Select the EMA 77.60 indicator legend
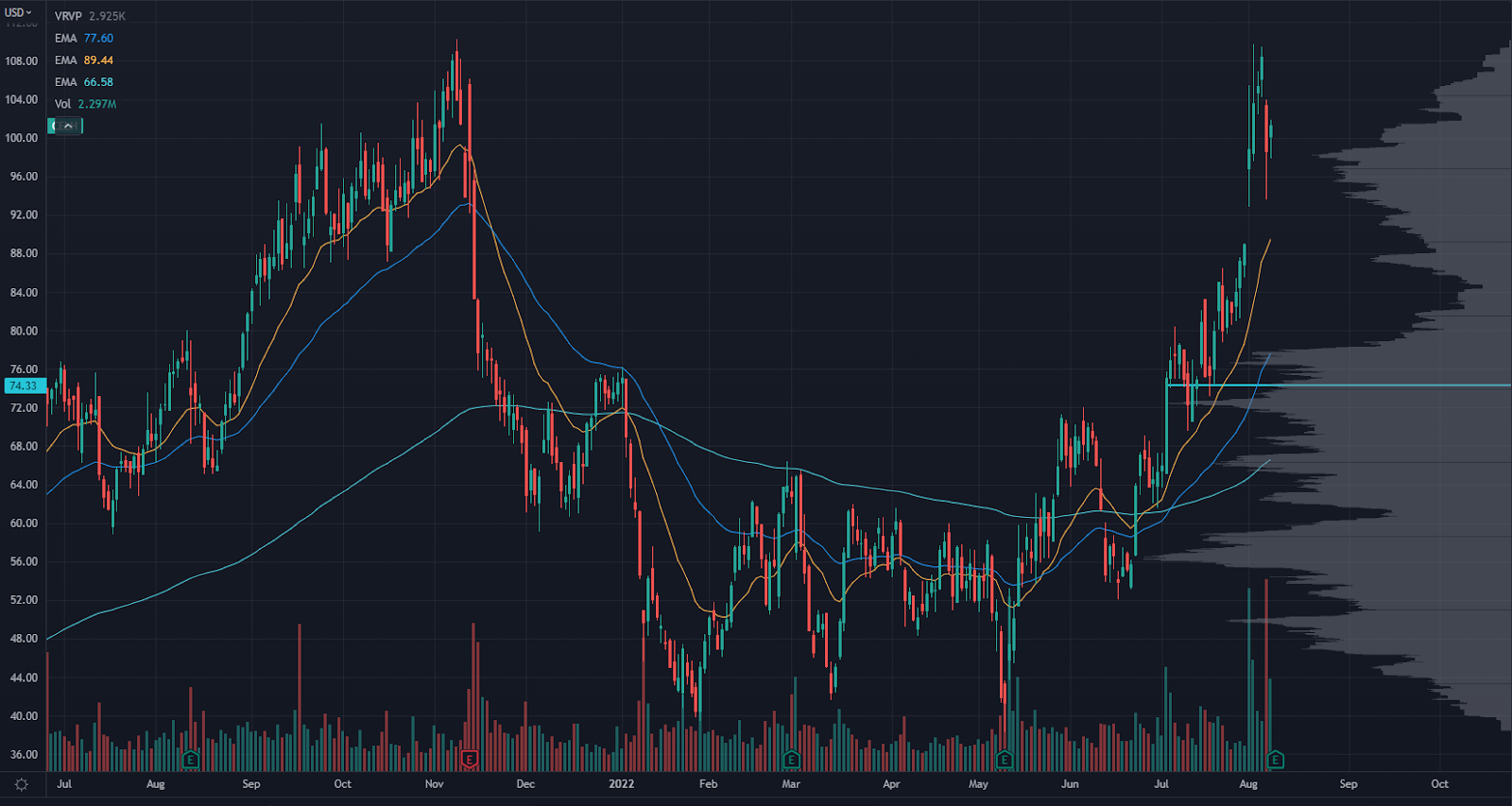The width and height of the screenshot is (1512, 806). pyautogui.click(x=83, y=38)
